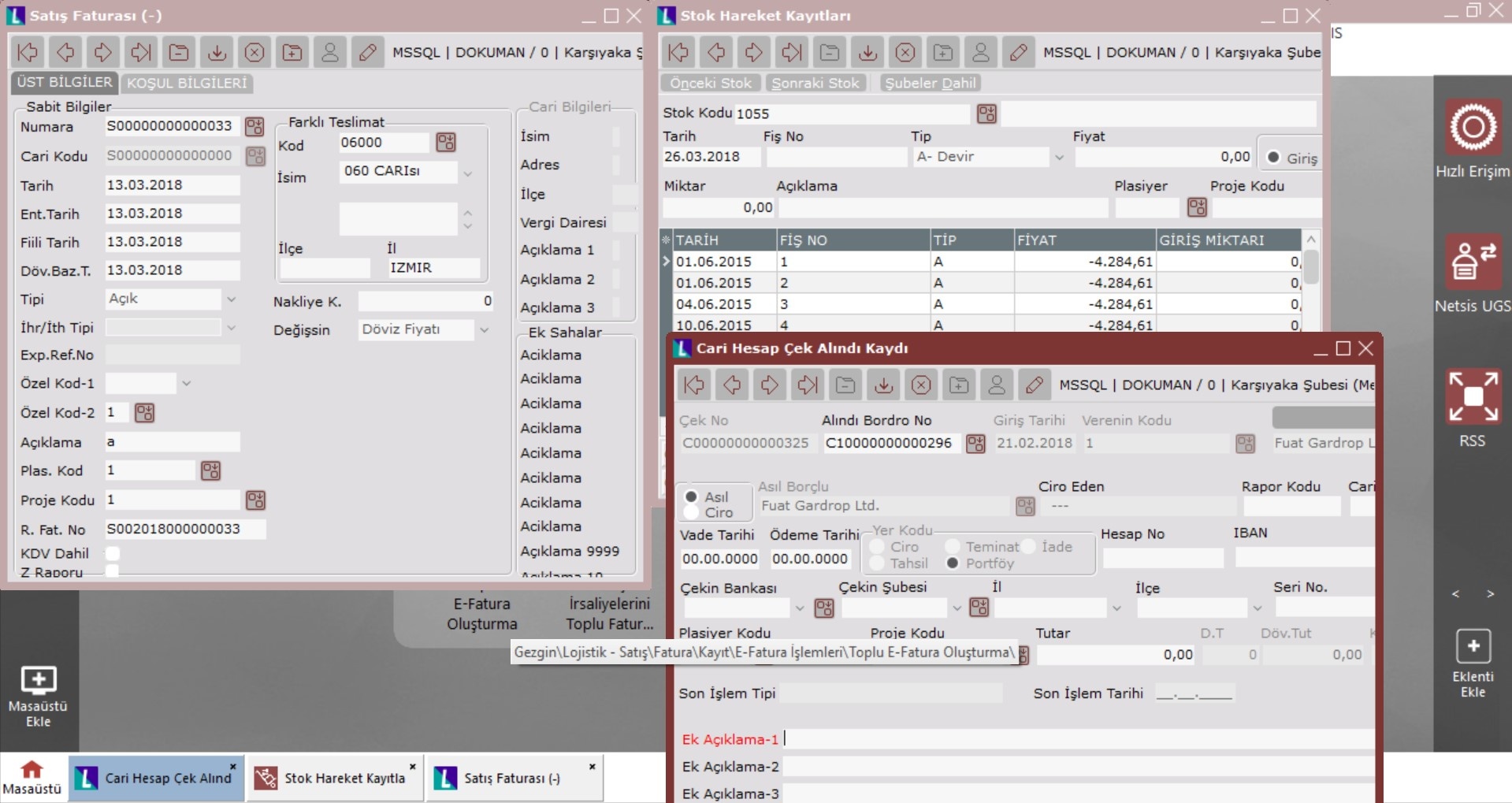
Task: Click pencil edit icon in Satış Faturası toolbar
Action: coord(368,53)
